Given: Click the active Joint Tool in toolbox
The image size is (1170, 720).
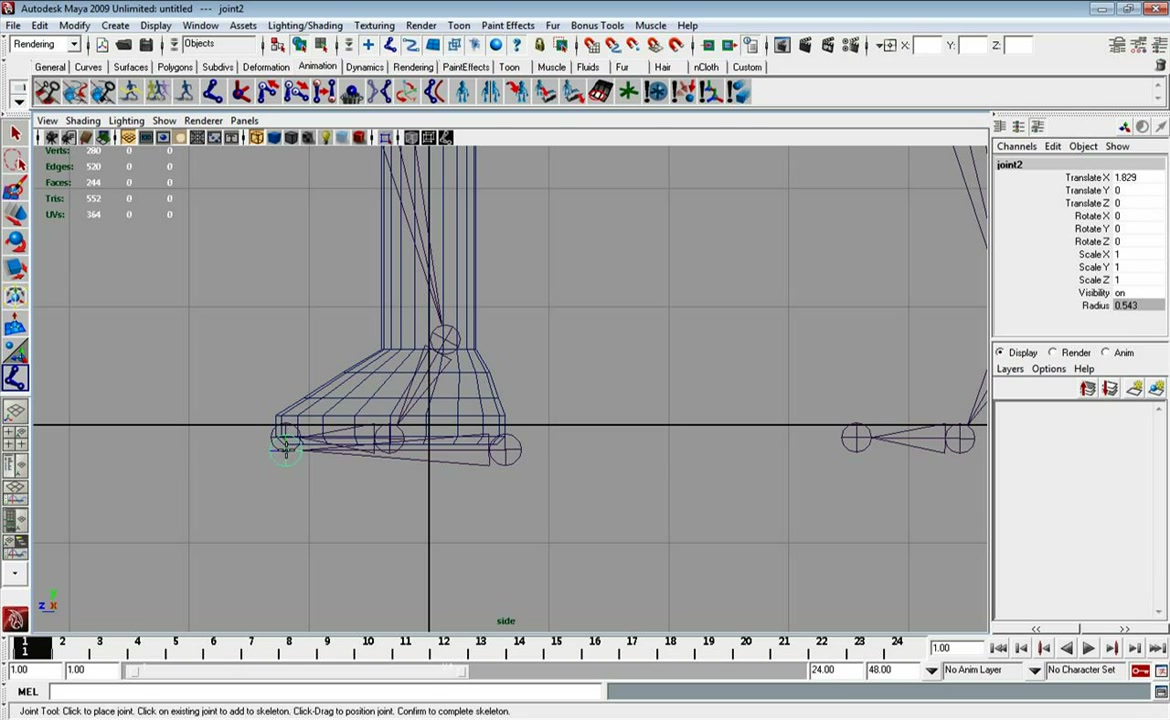Looking at the screenshot, I should click(15, 378).
